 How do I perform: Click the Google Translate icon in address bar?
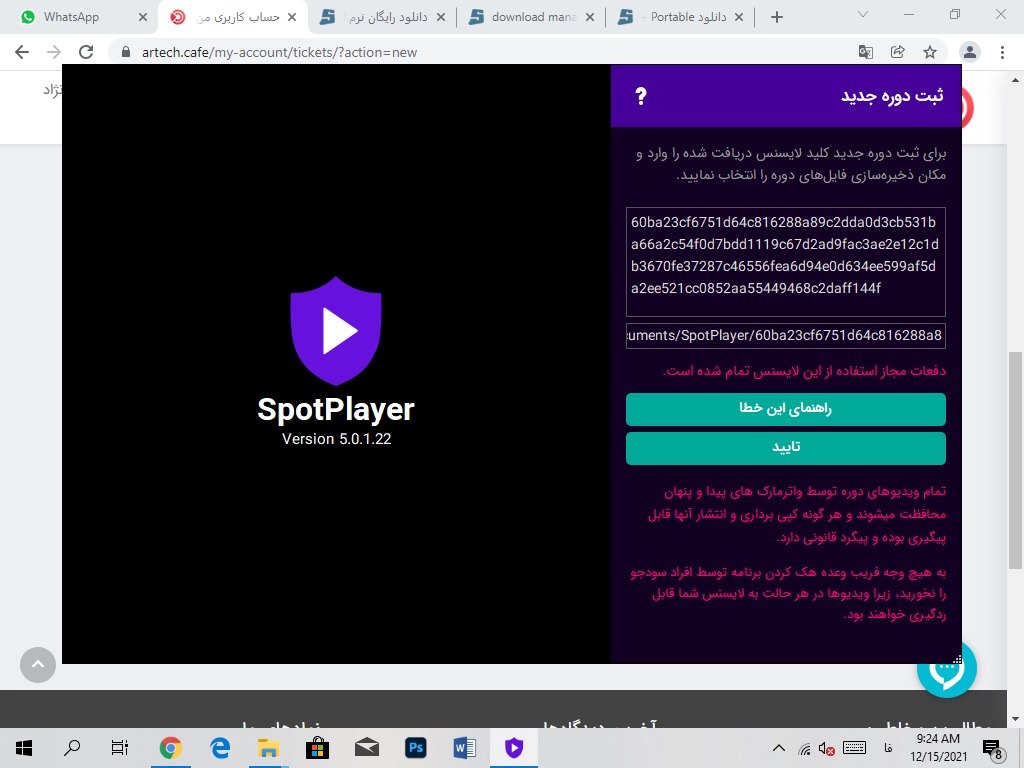coord(866,52)
